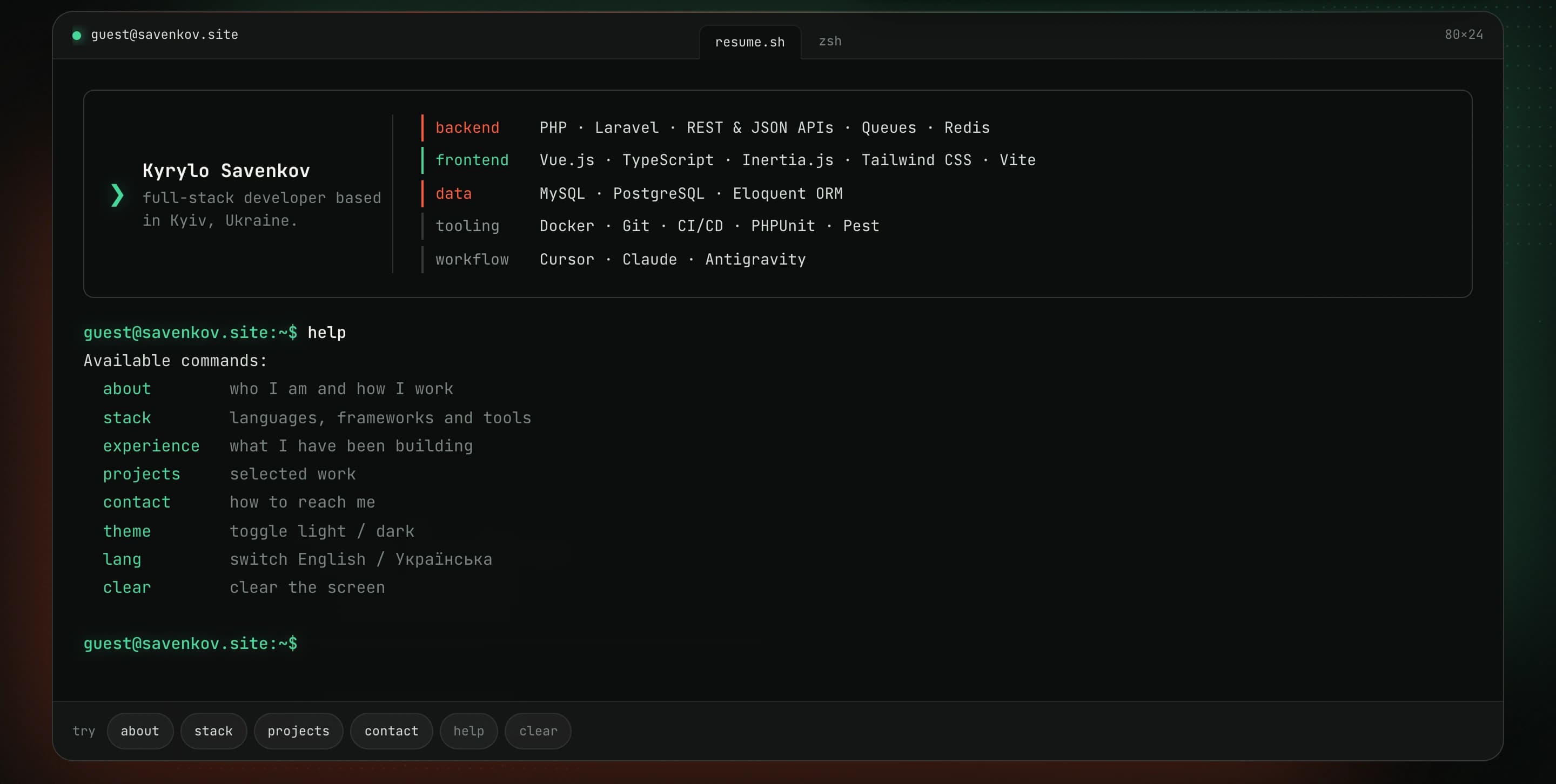
Task: Click the 'lang' command in the help list
Action: point(122,559)
